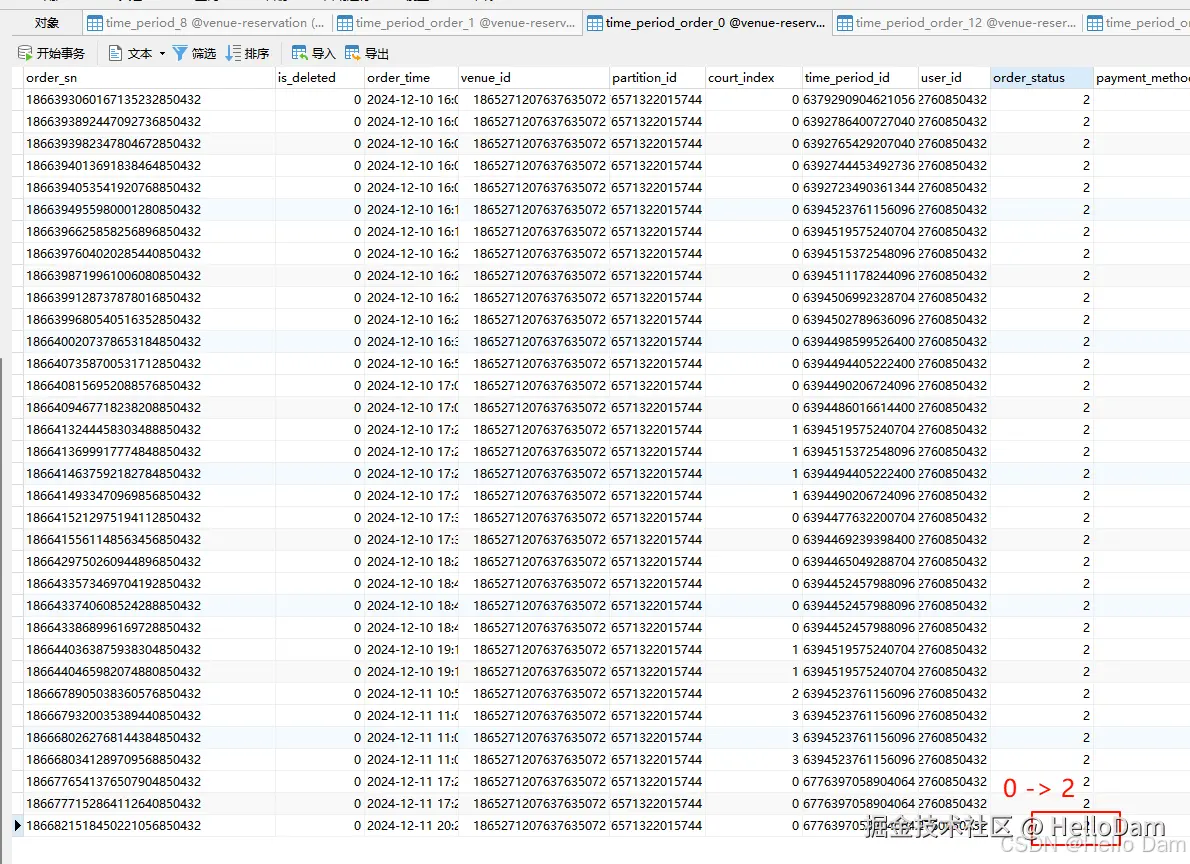Click the time_period_id column header
The image size is (1190, 864).
860,77
